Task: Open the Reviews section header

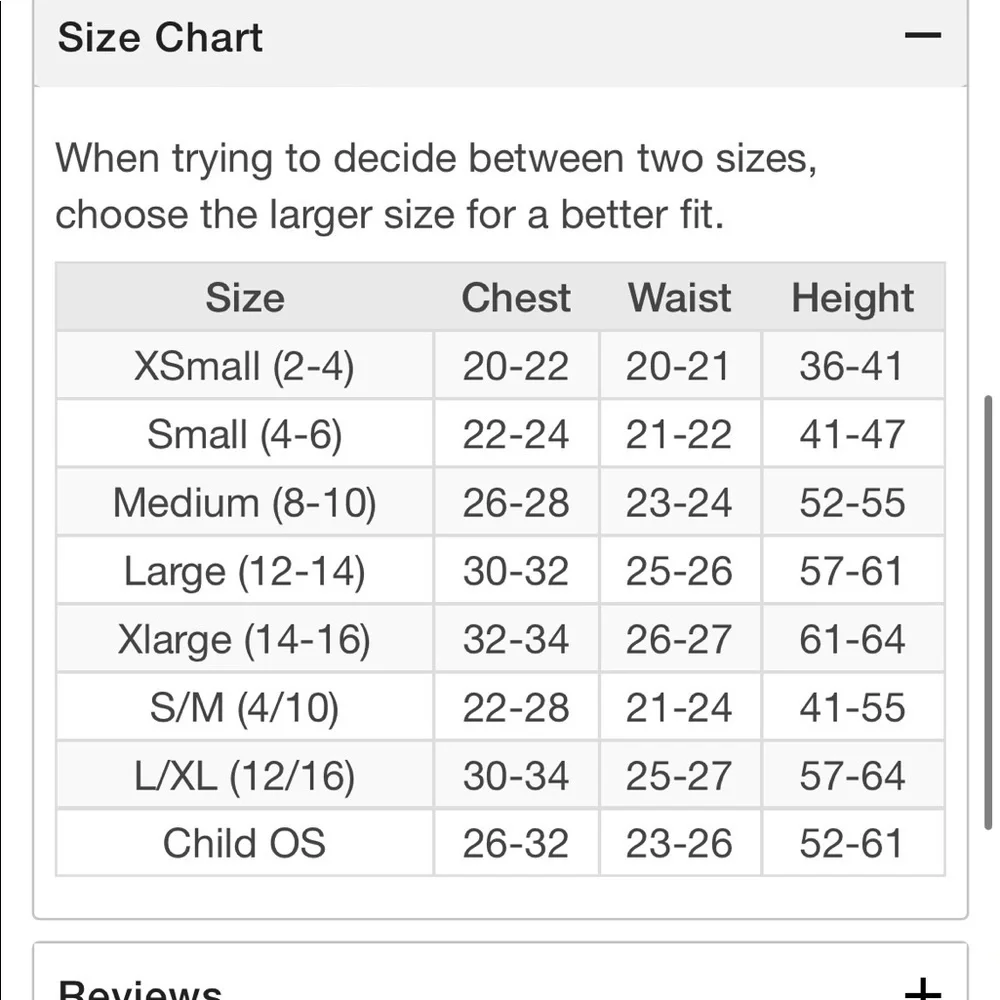Action: 500,971
